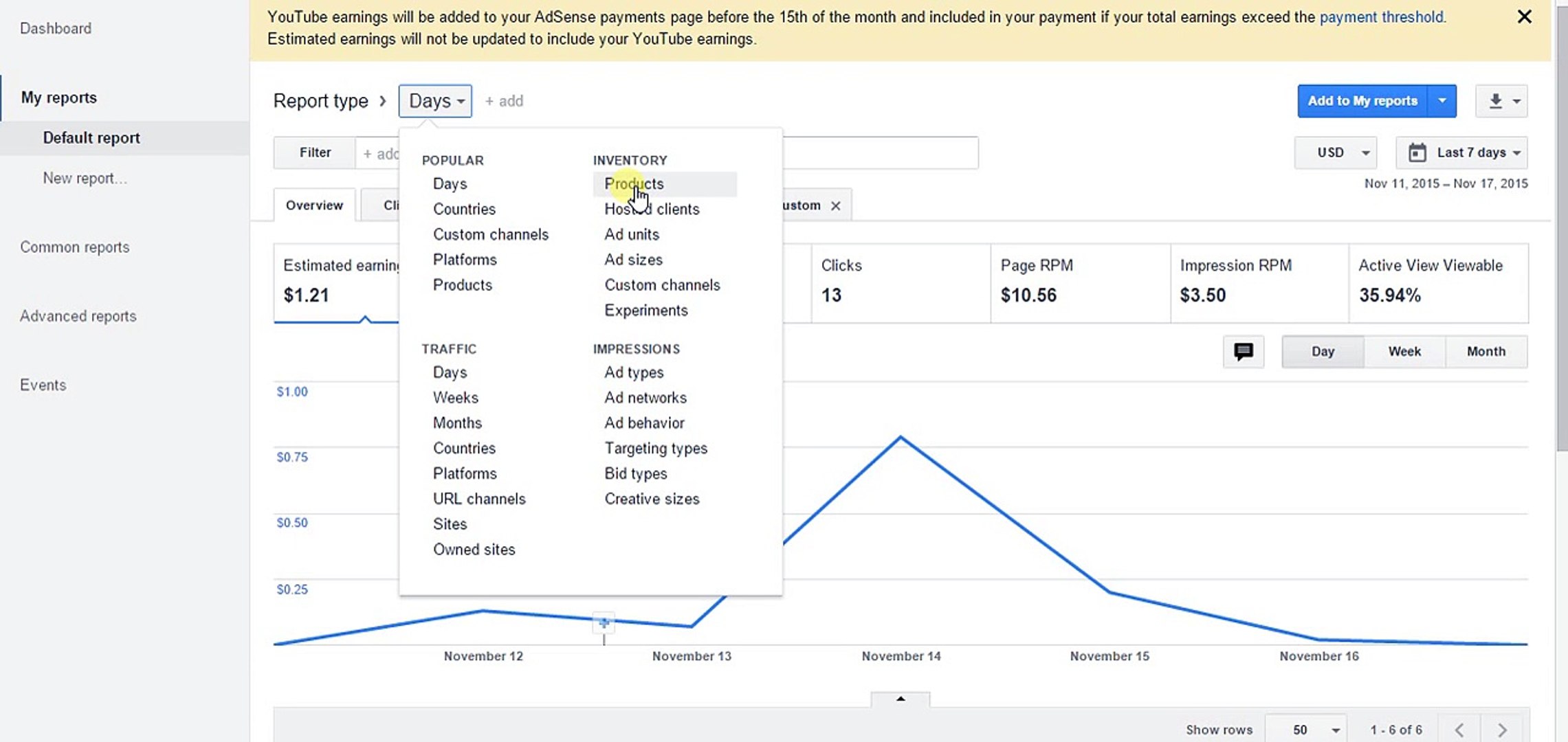
Task: Select Products under Popular
Action: coord(463,285)
